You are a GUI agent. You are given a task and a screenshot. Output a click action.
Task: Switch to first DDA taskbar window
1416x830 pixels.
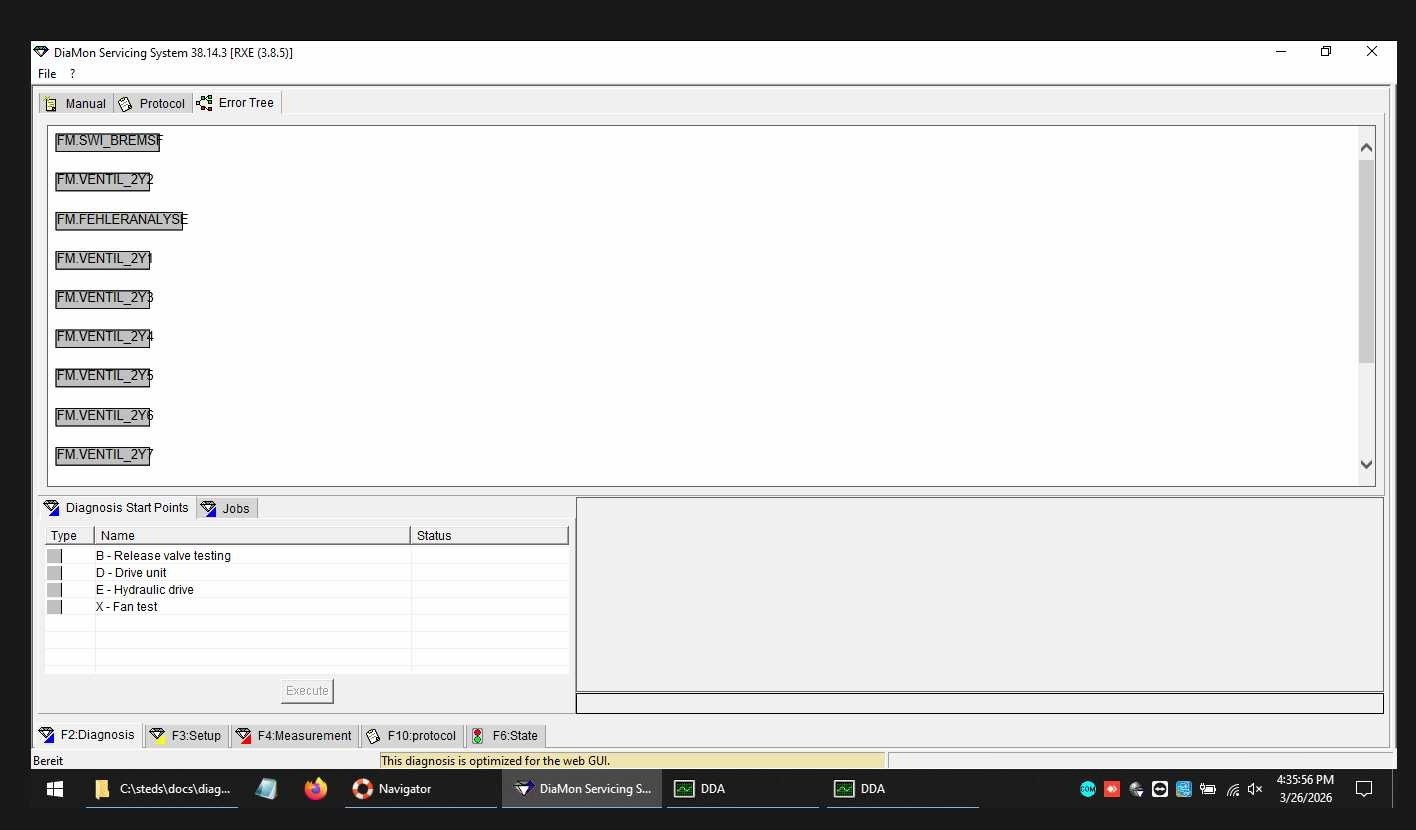pyautogui.click(x=743, y=789)
